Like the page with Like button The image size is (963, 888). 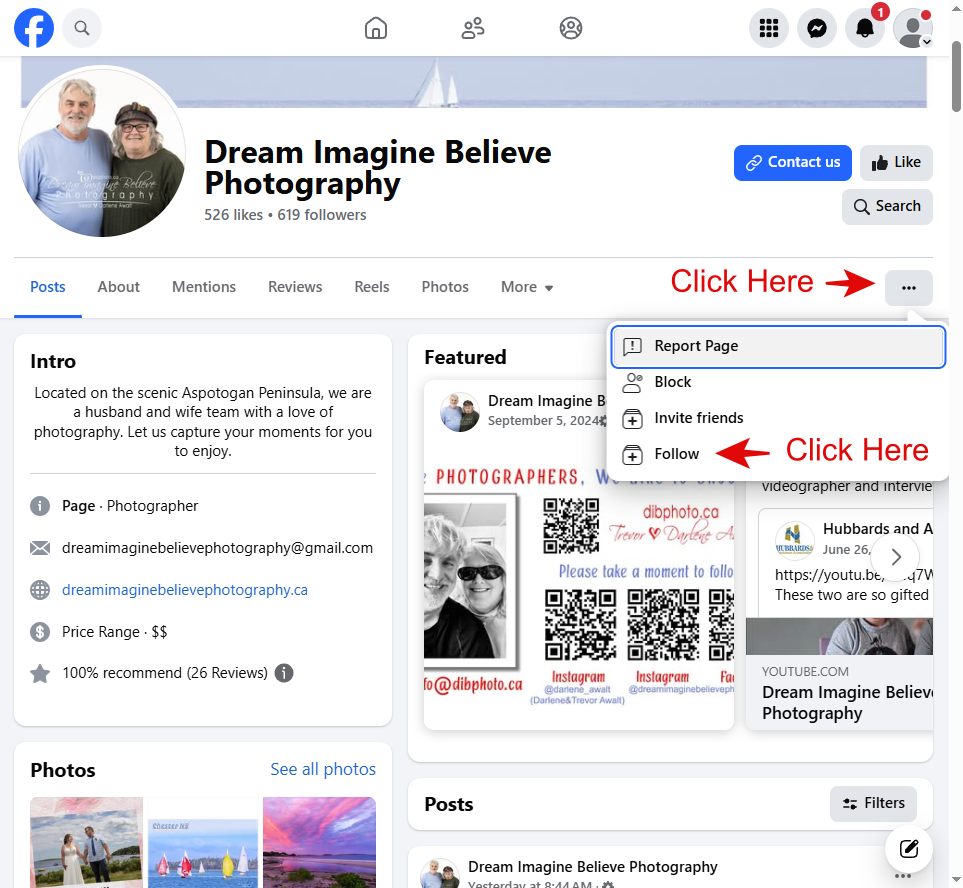896,162
